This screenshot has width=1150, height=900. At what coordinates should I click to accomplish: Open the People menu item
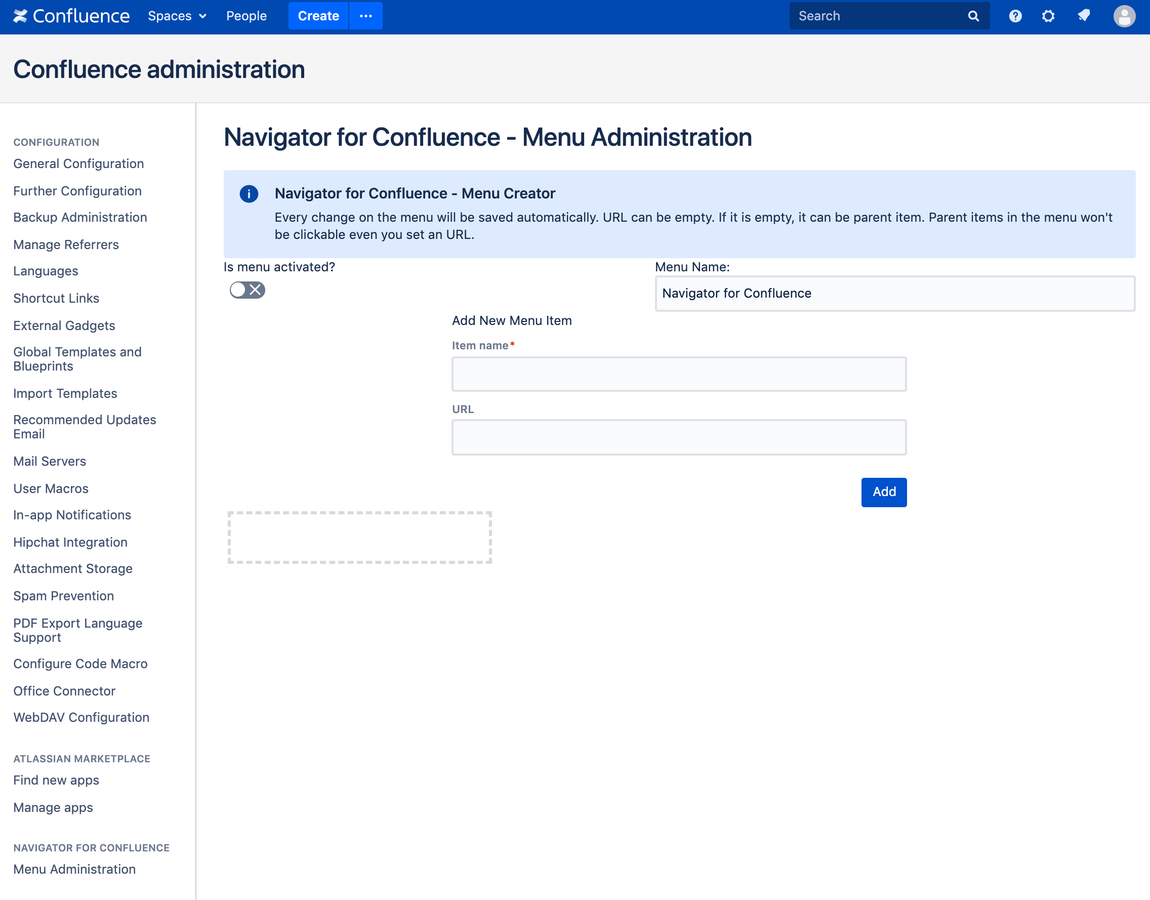pyautogui.click(x=246, y=16)
